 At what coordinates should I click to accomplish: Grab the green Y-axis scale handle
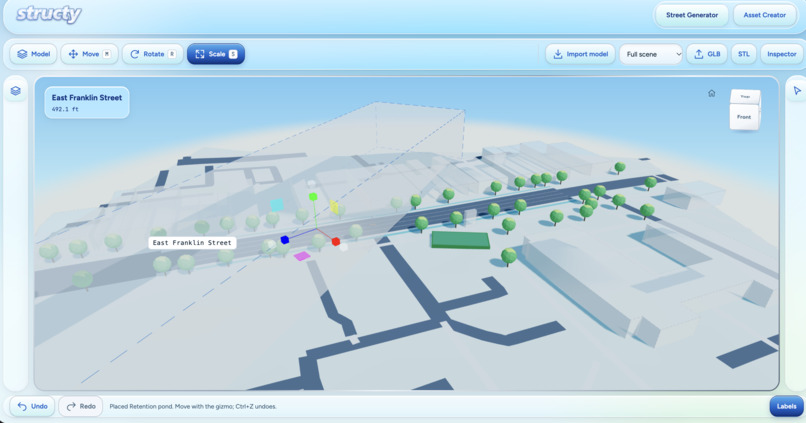(x=313, y=197)
